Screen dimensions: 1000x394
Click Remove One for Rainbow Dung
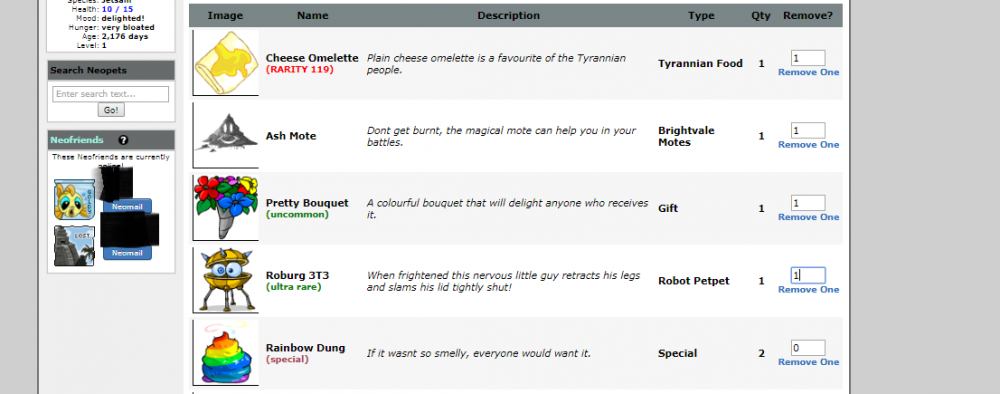click(x=808, y=362)
